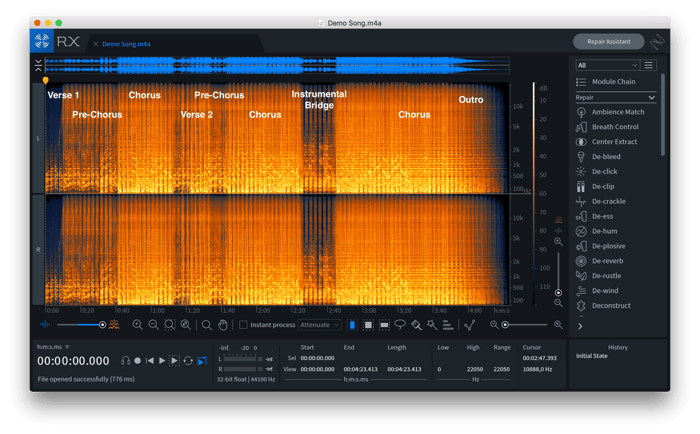Open the Module Chain
Viewport: 700px width, 434px height.
pyautogui.click(x=606, y=82)
